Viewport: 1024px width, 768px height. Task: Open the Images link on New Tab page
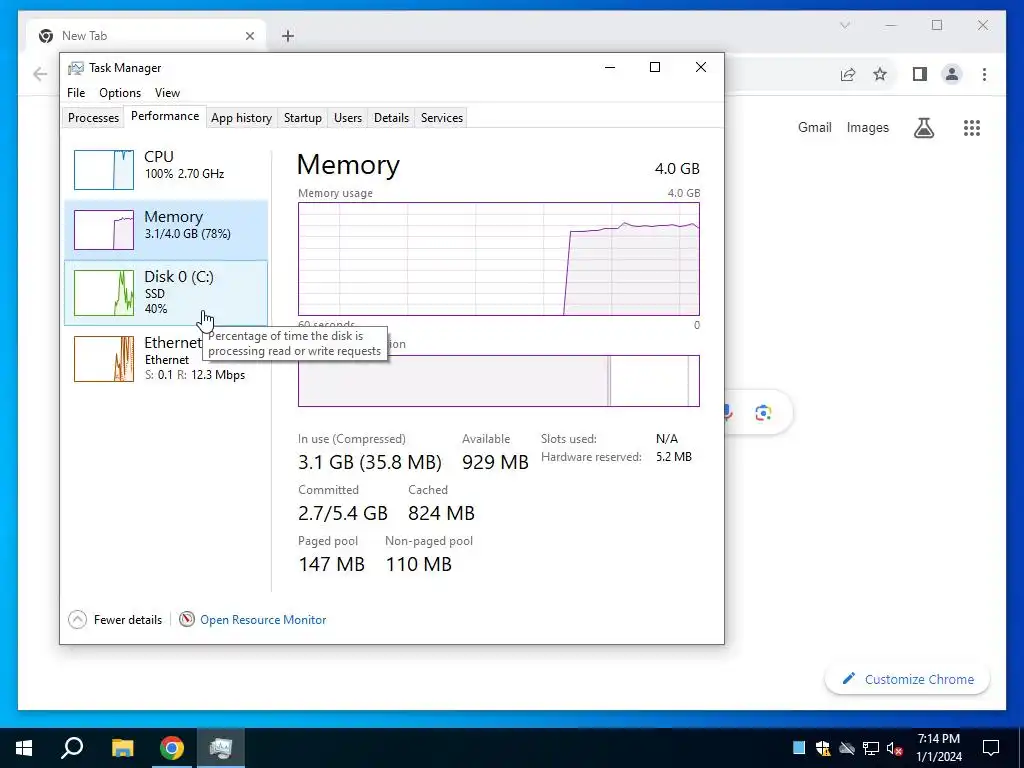click(867, 127)
